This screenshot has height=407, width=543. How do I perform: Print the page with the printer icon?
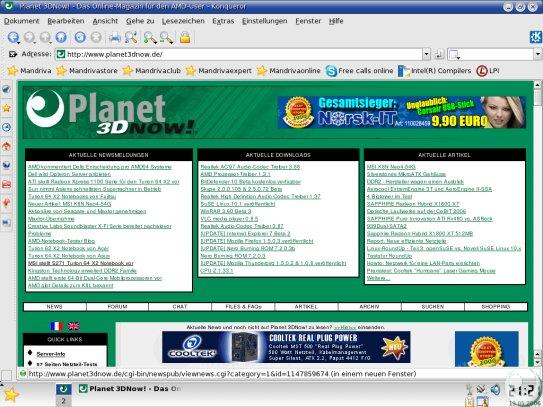pyautogui.click(x=115, y=37)
